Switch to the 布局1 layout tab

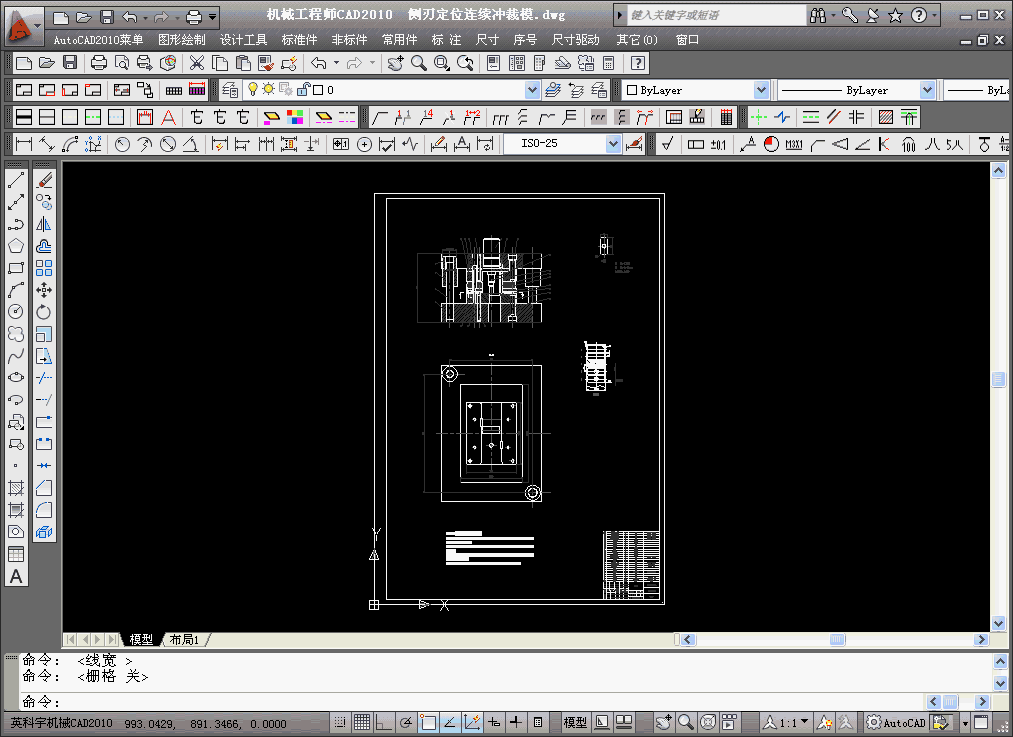point(184,639)
